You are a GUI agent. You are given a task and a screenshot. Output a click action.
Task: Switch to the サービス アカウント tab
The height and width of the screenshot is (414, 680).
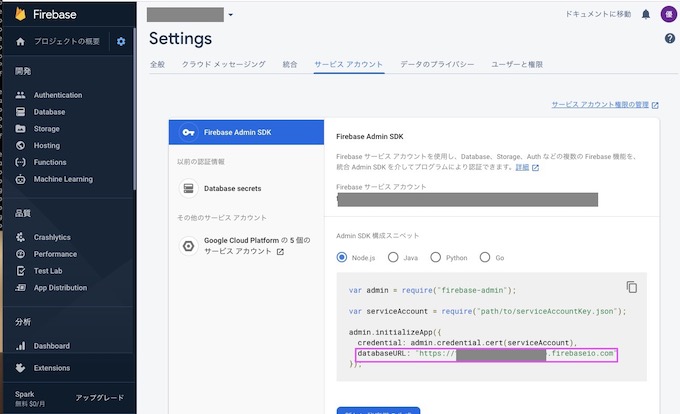coord(349,64)
